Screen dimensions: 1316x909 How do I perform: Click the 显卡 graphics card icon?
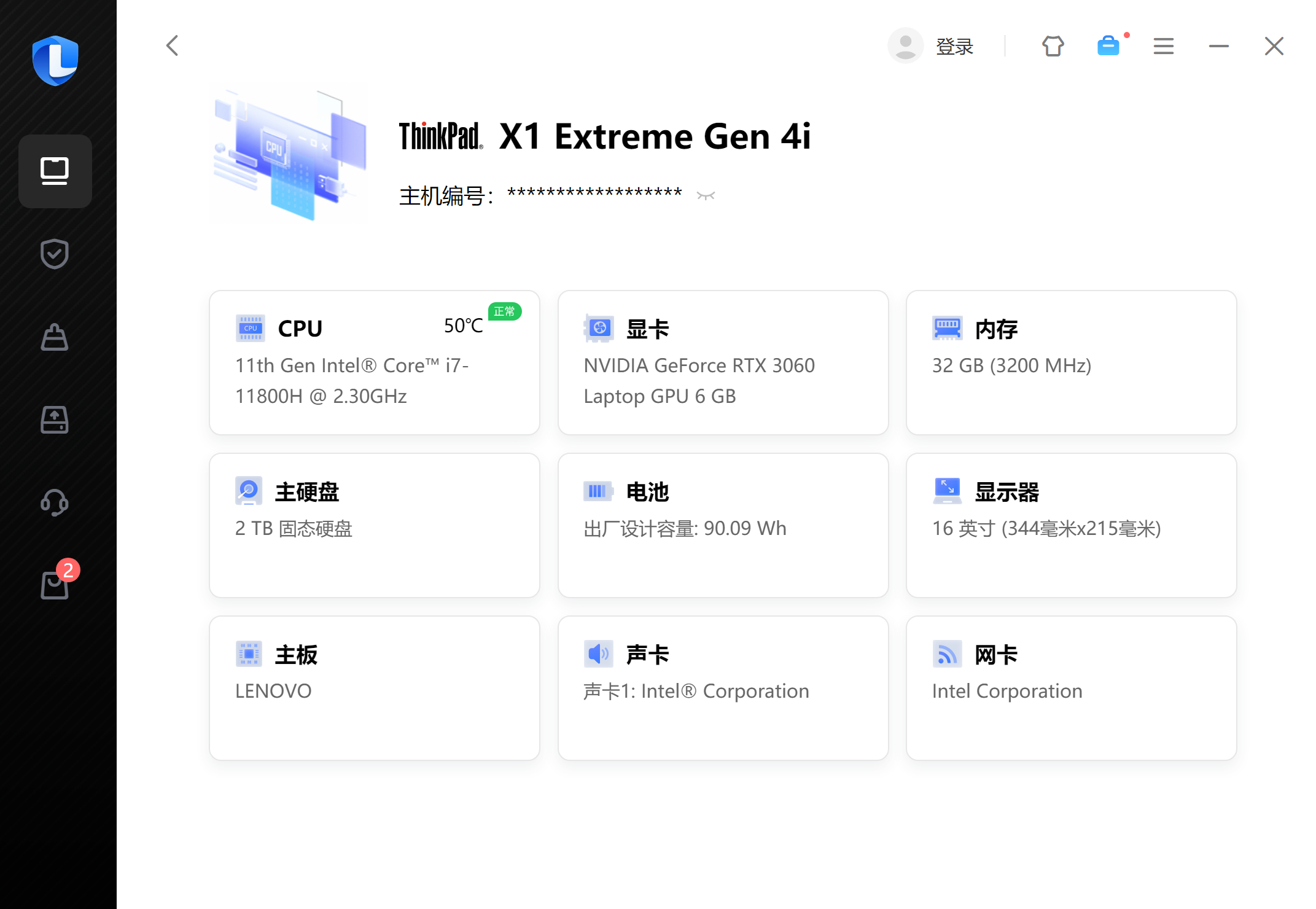click(599, 329)
